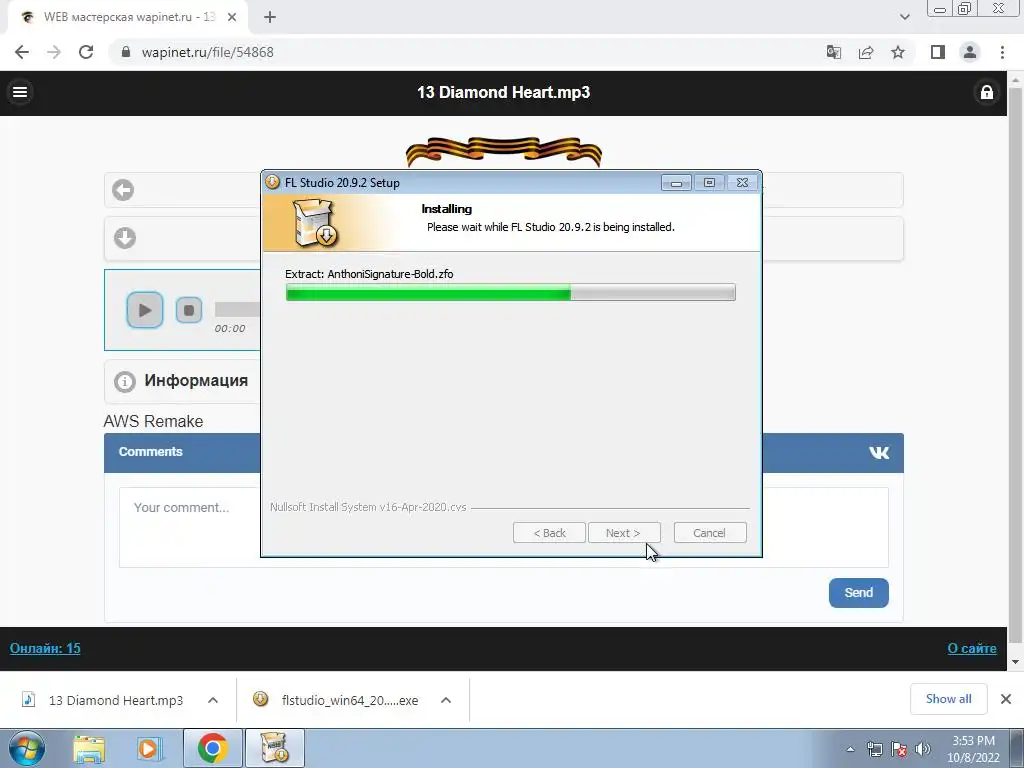The height and width of the screenshot is (768, 1024).
Task: Open Windows Explorer from taskbar
Action: (89, 749)
